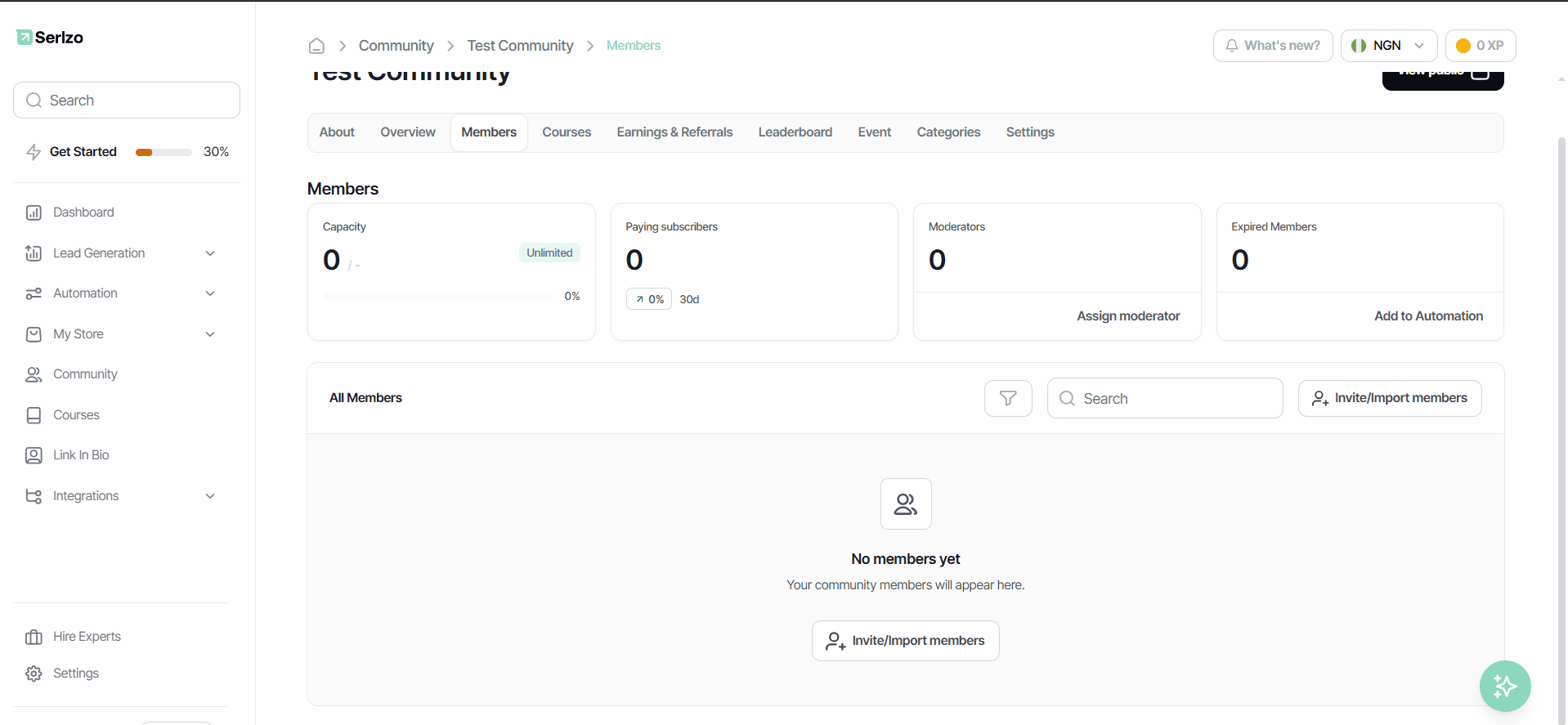Image resolution: width=1568 pixels, height=725 pixels.
Task: Open Dashboard from the sidebar
Action: tap(83, 213)
